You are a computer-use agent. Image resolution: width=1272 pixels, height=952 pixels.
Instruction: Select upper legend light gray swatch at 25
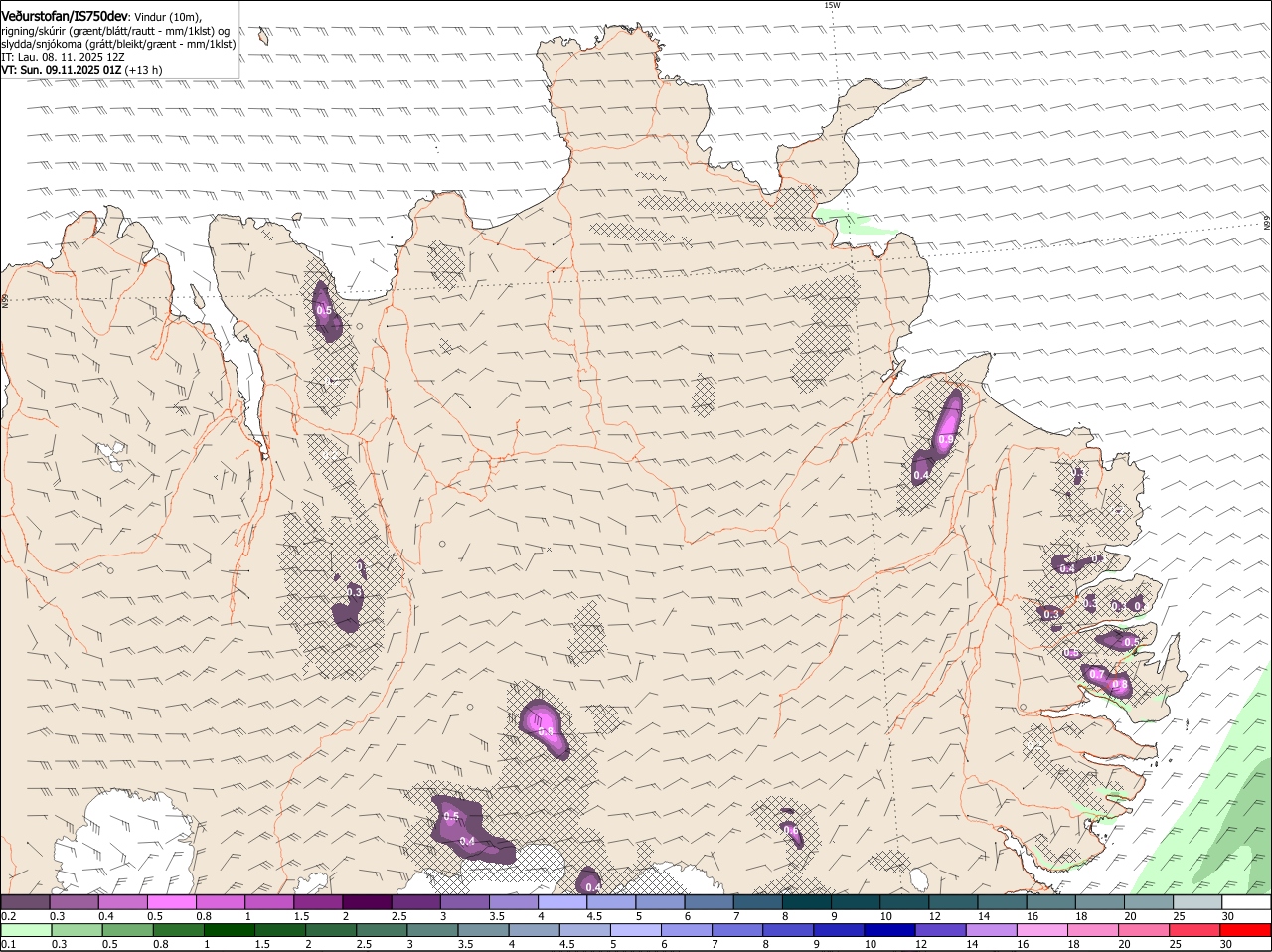point(1198,902)
